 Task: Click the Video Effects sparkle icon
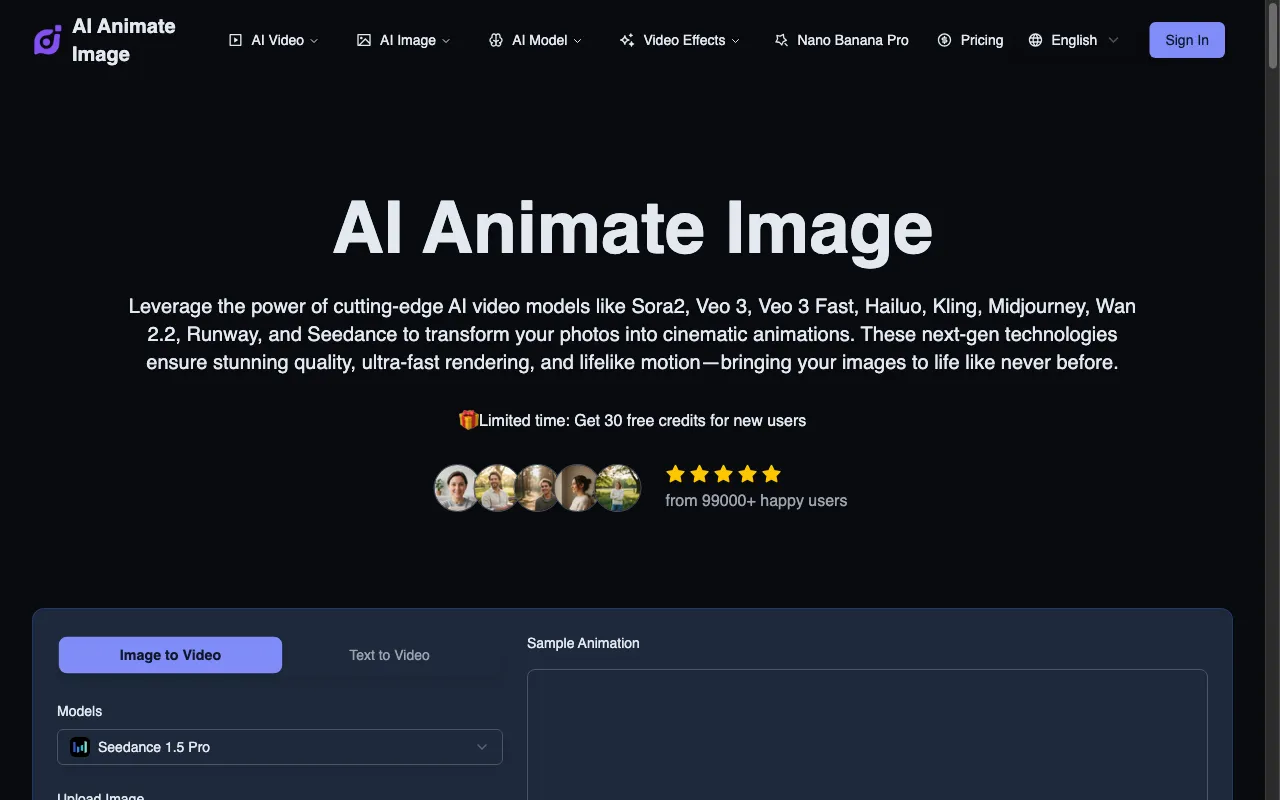627,40
